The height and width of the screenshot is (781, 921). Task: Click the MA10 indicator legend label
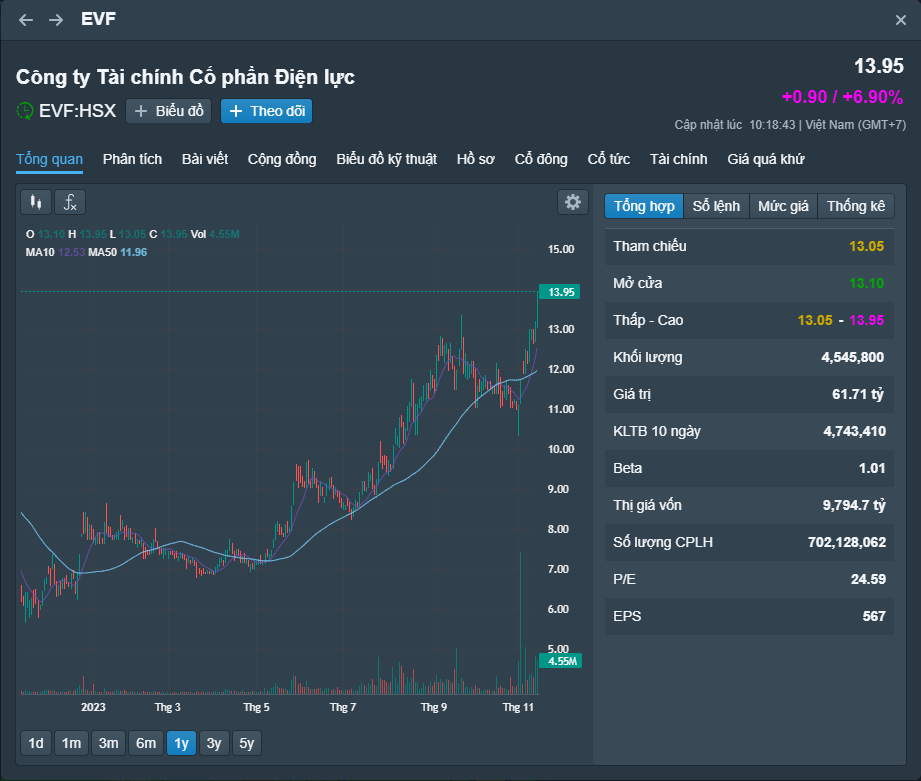40,253
